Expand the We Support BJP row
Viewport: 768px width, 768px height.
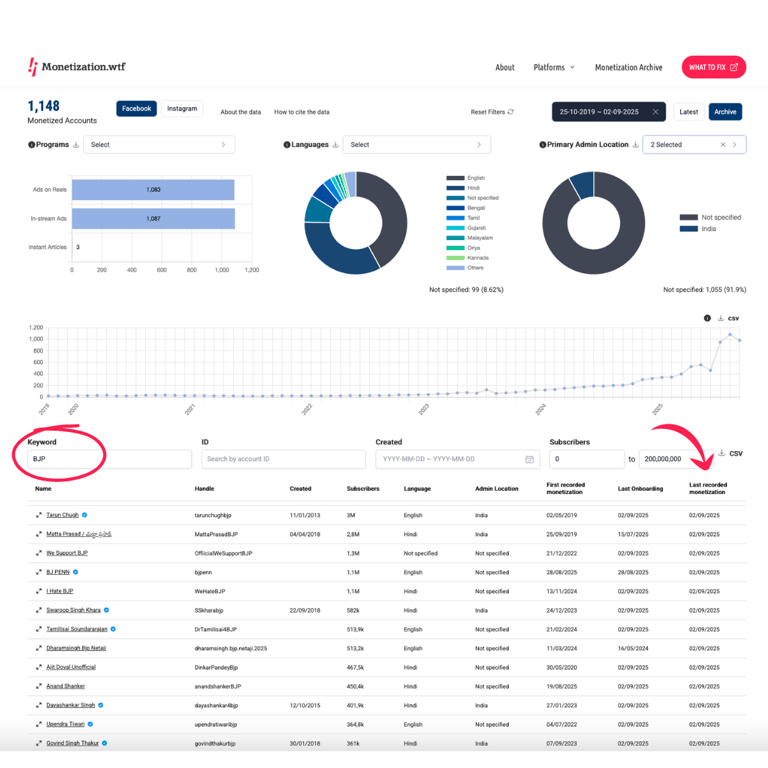39,553
